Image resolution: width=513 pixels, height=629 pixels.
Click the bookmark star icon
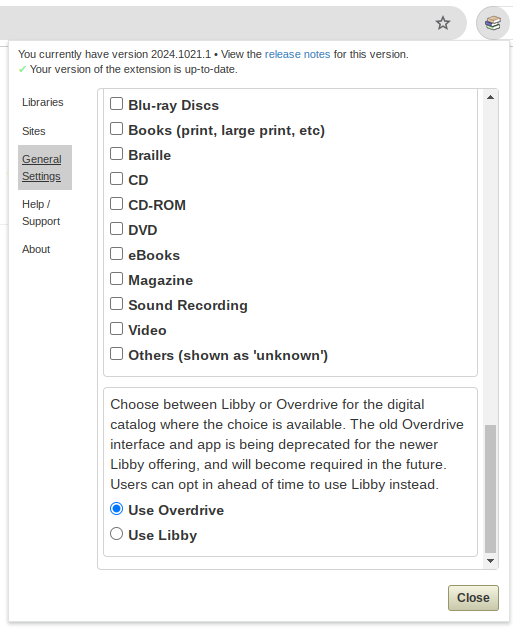pos(443,23)
